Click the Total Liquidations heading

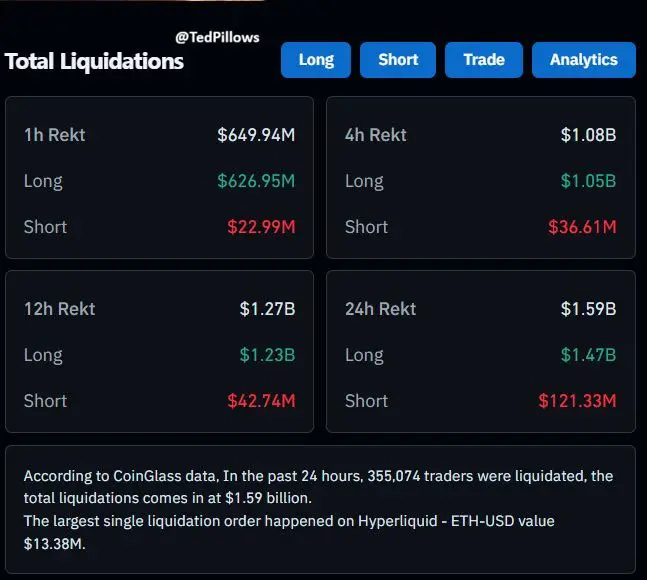coord(94,61)
